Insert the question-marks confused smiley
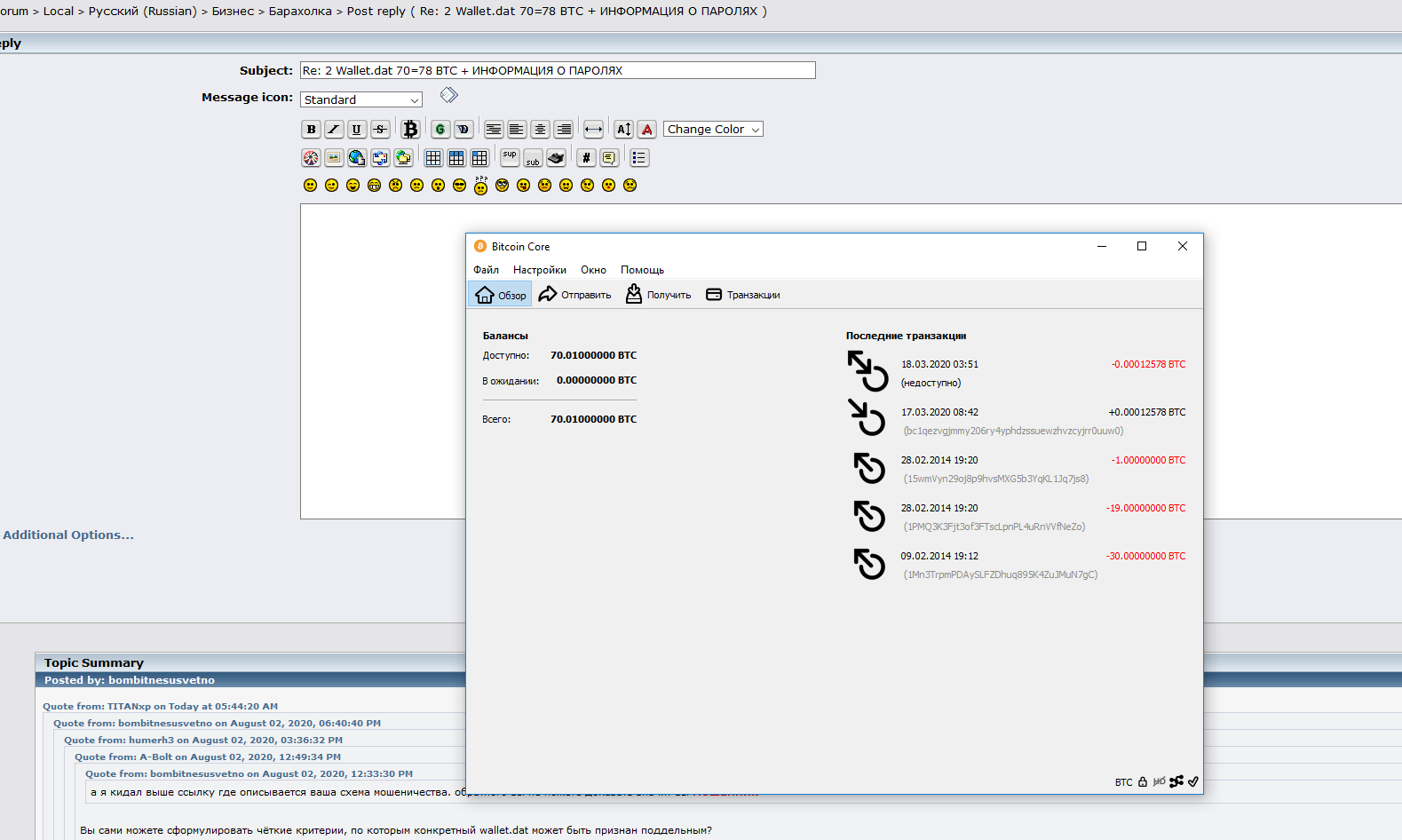The image size is (1402, 840). coord(480,186)
